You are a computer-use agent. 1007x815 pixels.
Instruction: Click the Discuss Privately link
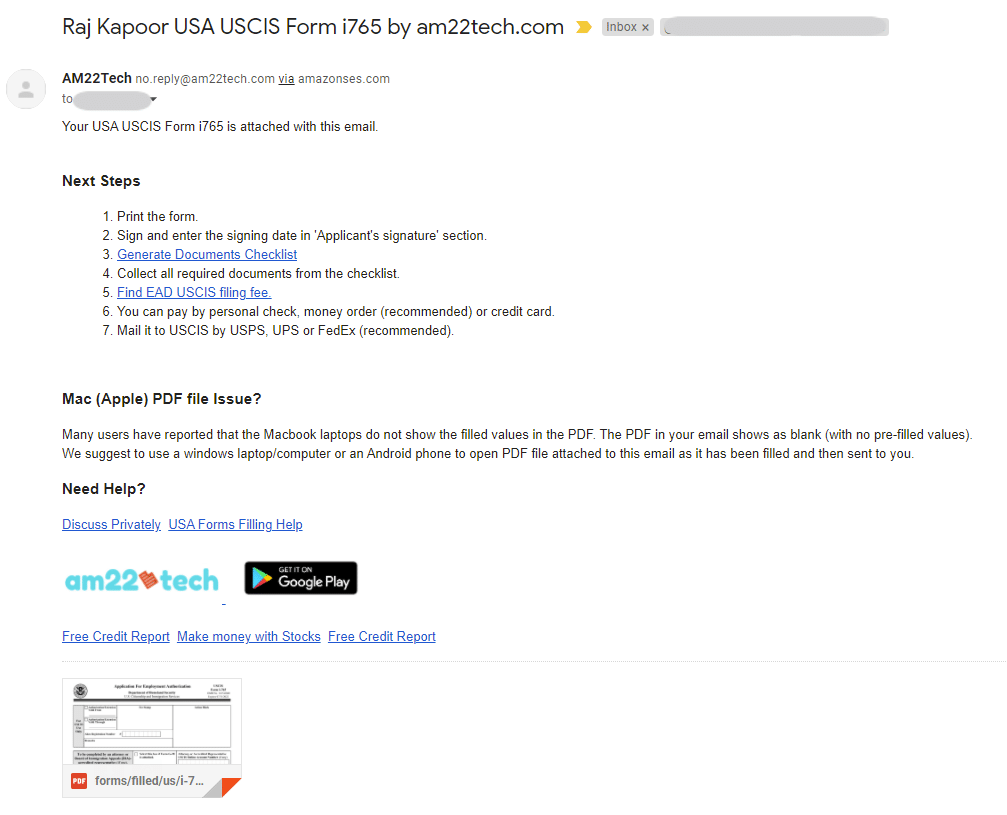(x=111, y=524)
